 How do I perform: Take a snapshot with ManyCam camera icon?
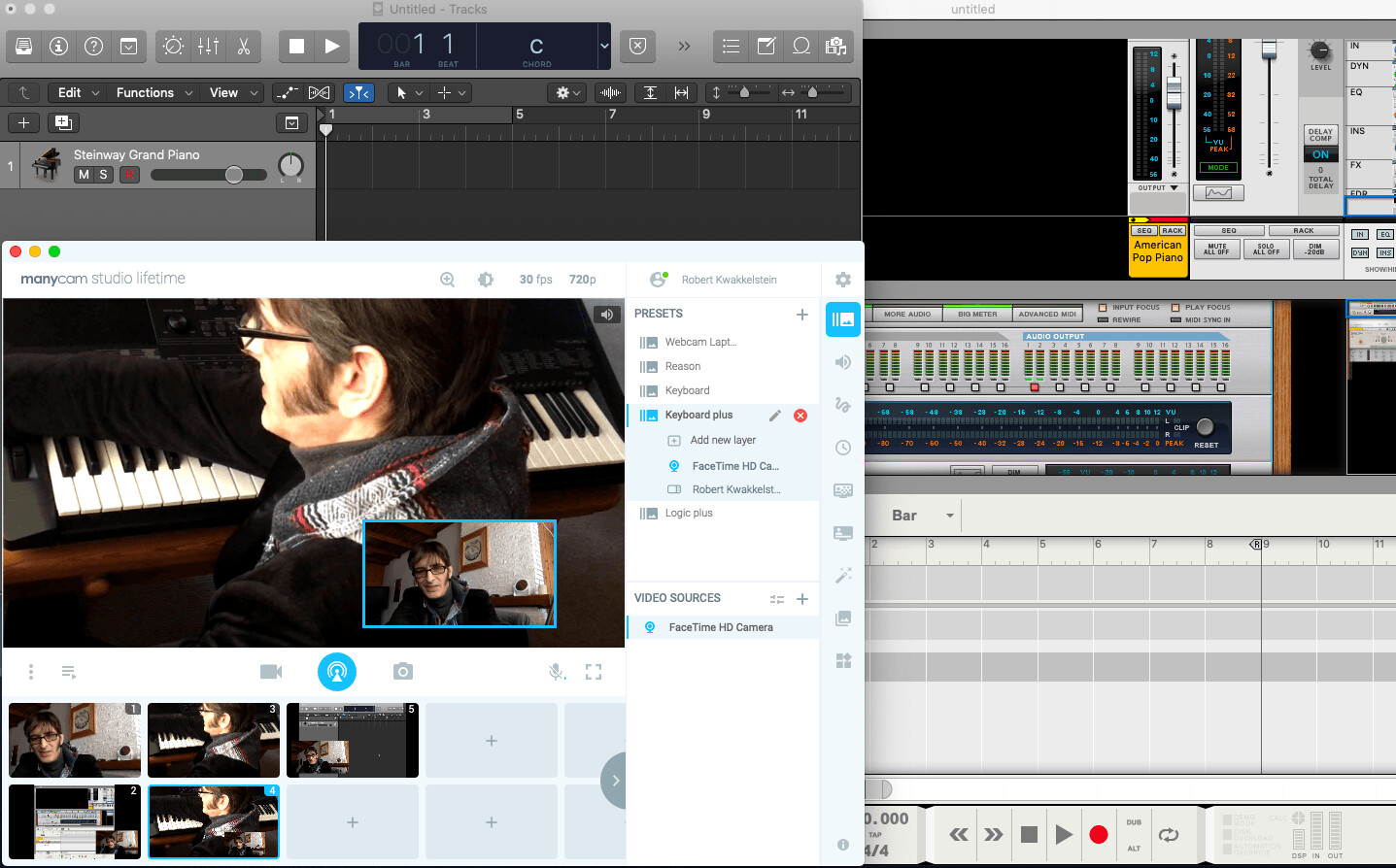(x=403, y=671)
